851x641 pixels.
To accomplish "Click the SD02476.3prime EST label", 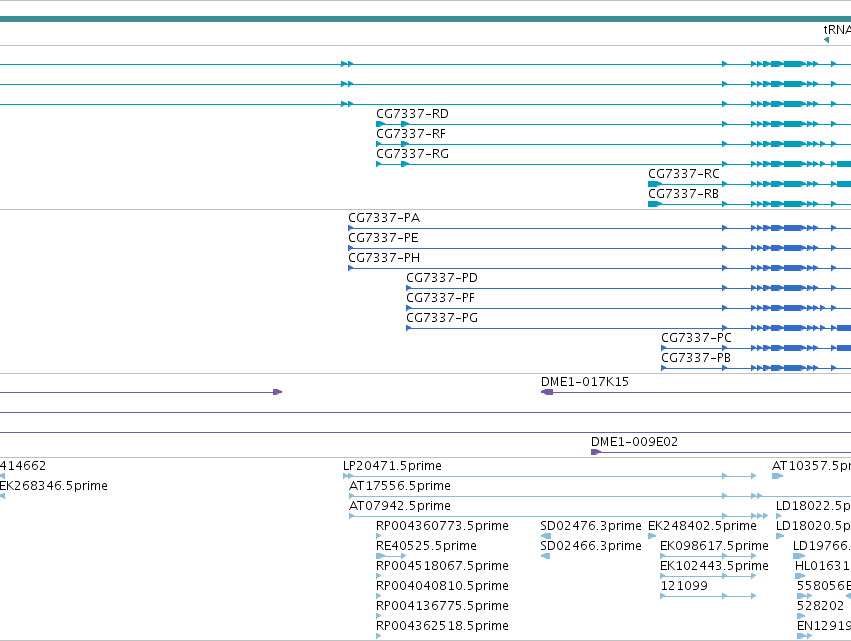I will 591,526.
